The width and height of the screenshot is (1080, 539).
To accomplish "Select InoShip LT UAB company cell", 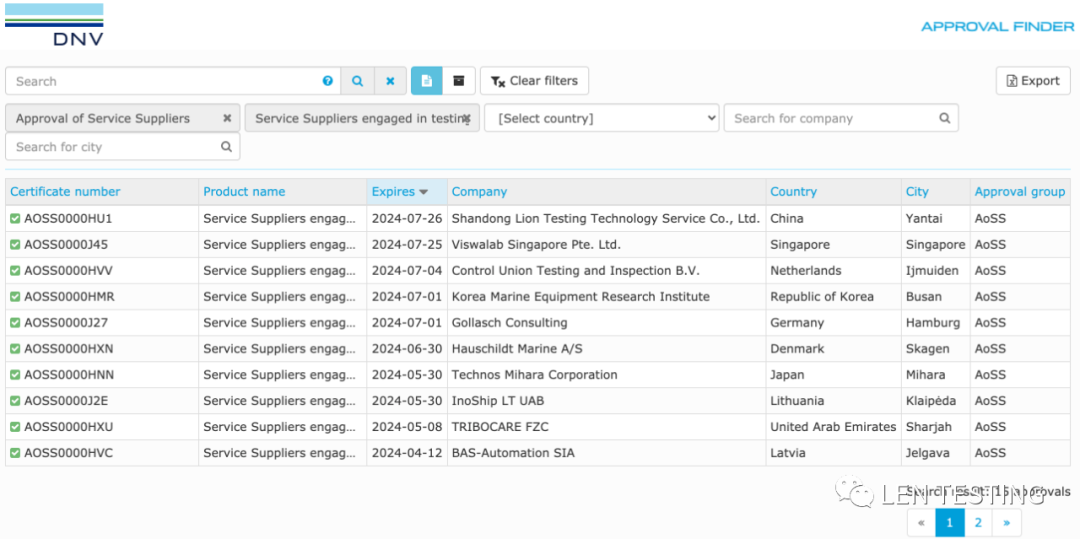I will coord(498,401).
